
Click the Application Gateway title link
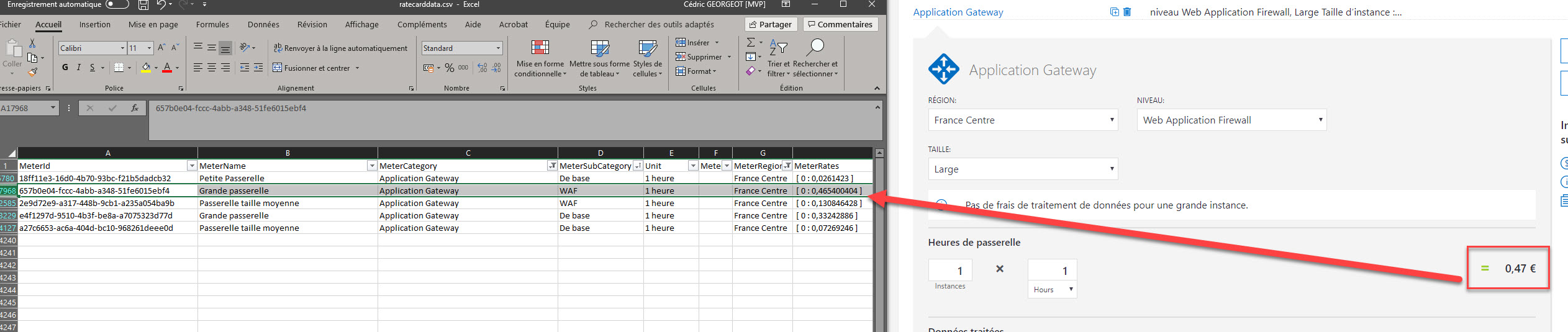click(x=958, y=12)
